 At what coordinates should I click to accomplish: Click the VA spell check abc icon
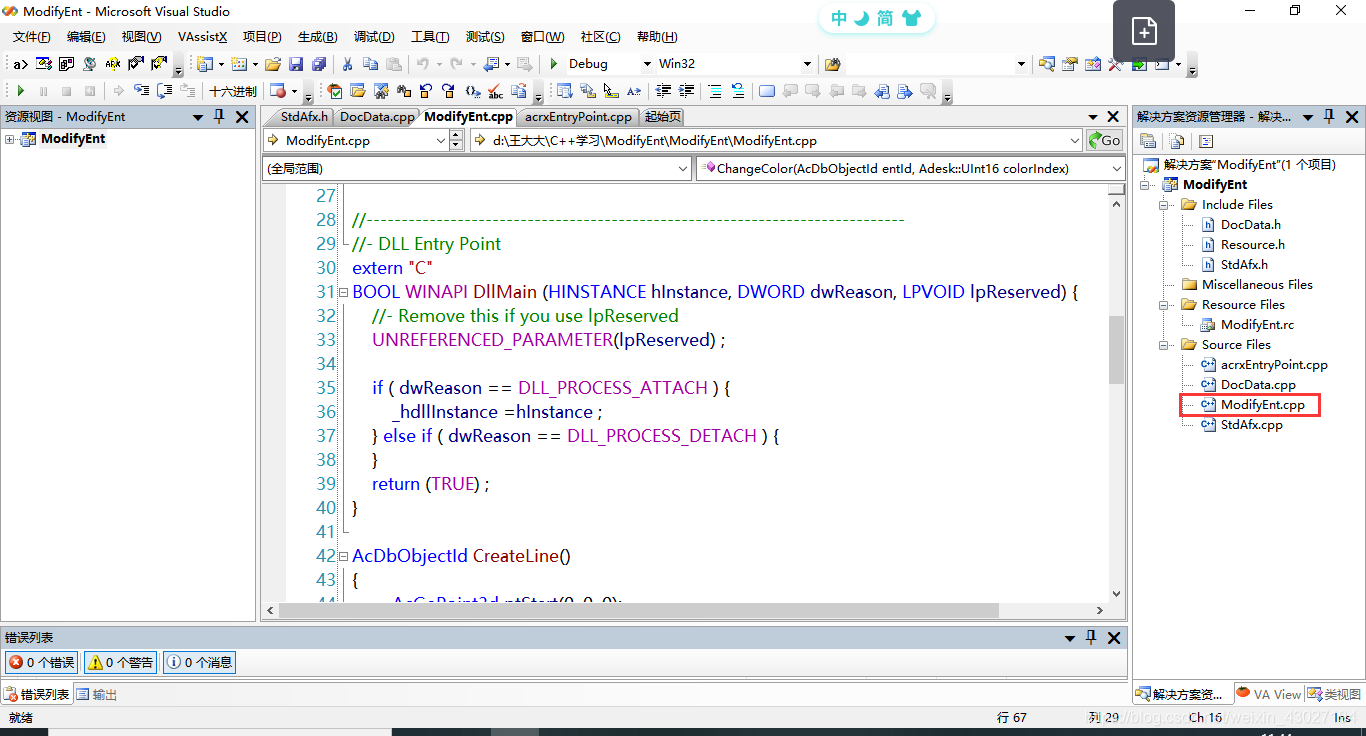point(495,91)
